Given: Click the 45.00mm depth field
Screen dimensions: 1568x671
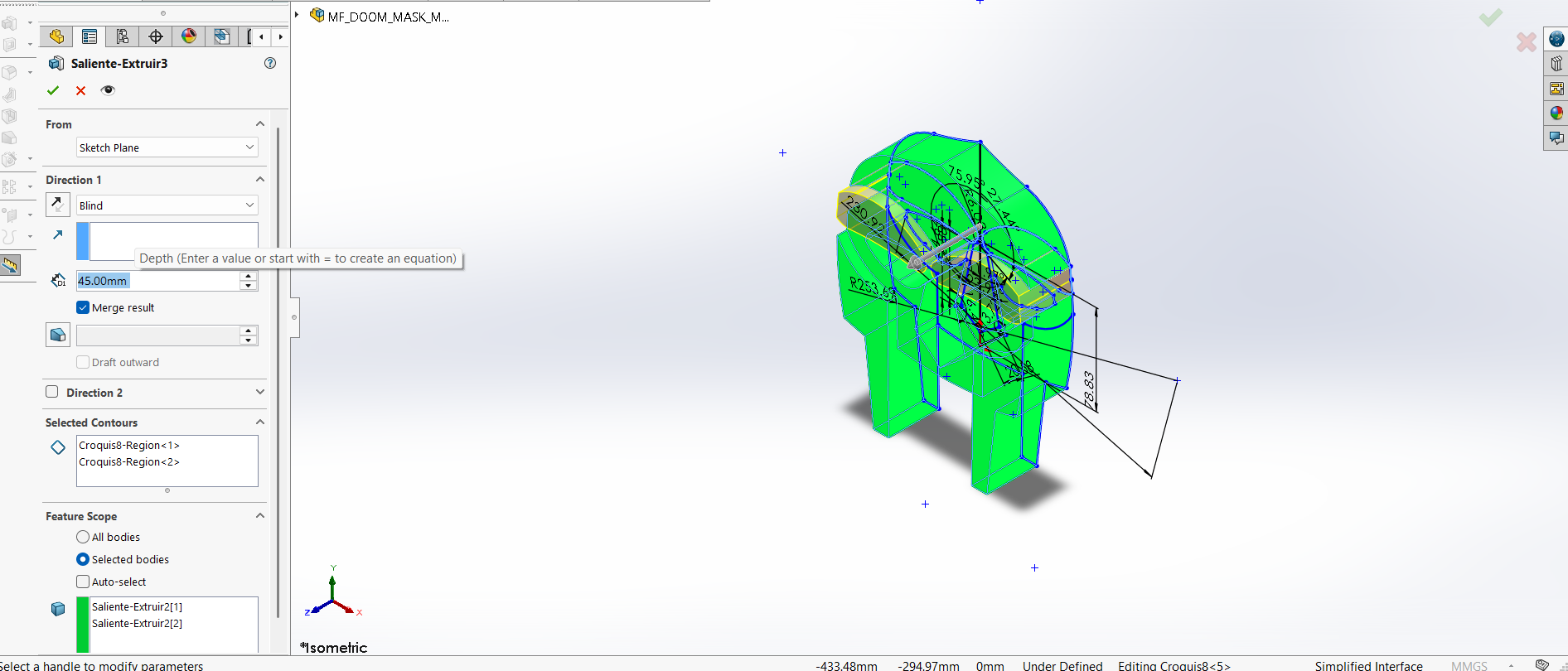Looking at the screenshot, I should pos(157,281).
